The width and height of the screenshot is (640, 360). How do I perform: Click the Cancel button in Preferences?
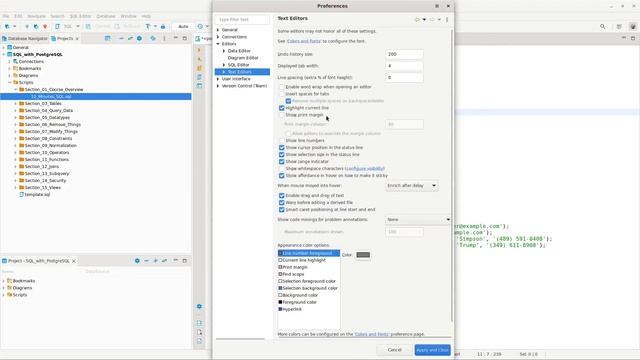point(394,350)
